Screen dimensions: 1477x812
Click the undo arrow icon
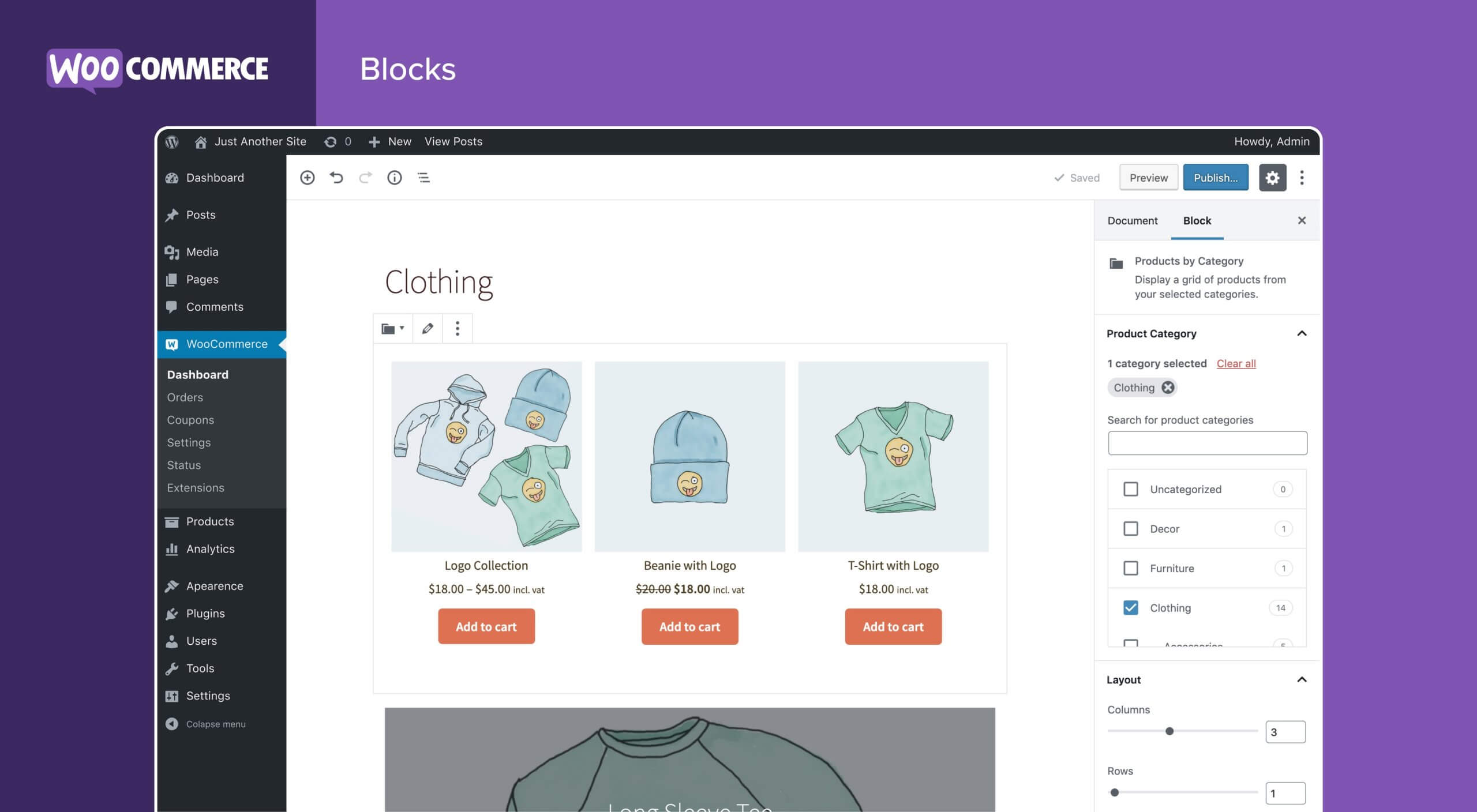335,177
